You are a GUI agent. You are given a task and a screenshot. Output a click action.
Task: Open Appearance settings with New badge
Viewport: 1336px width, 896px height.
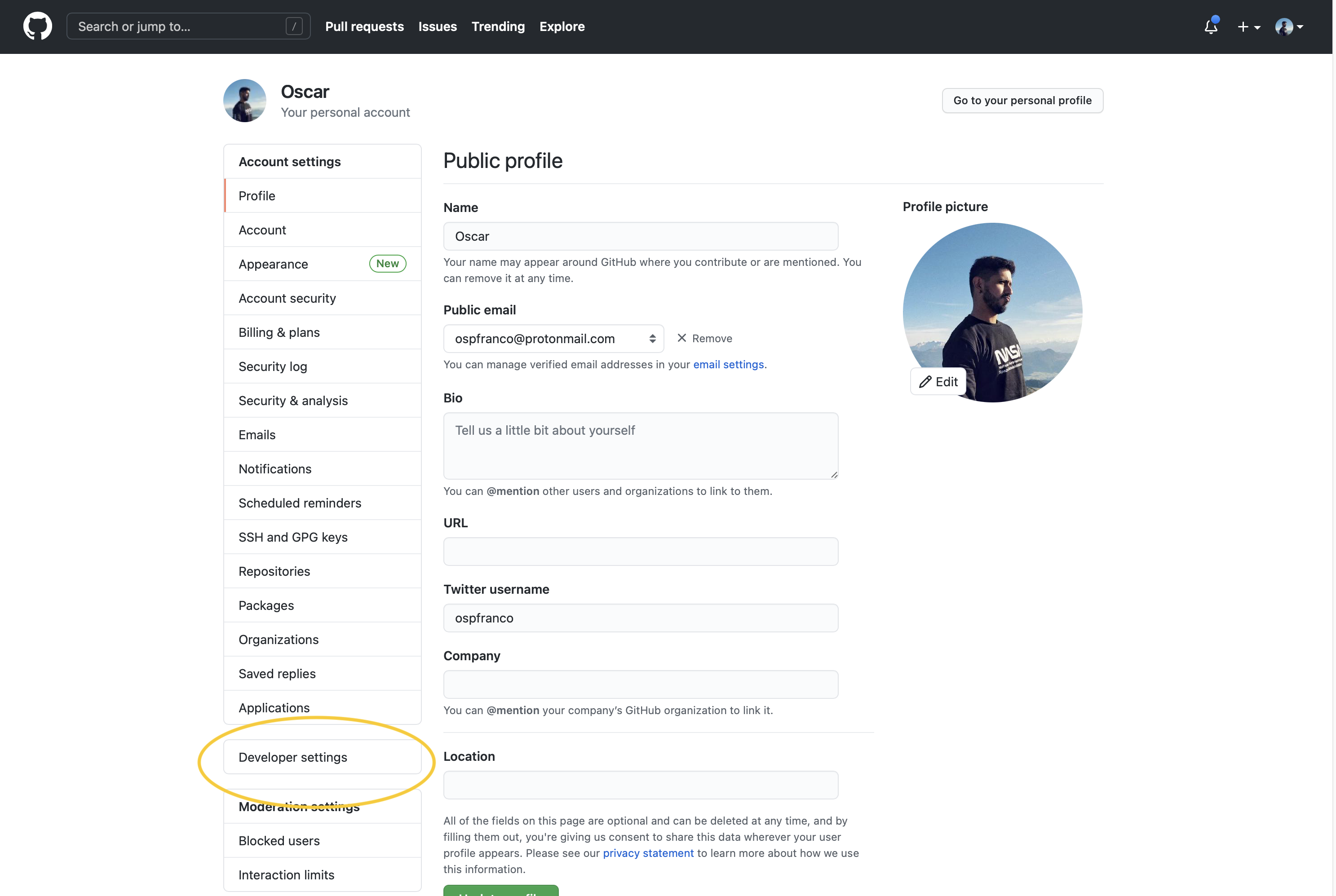[322, 264]
